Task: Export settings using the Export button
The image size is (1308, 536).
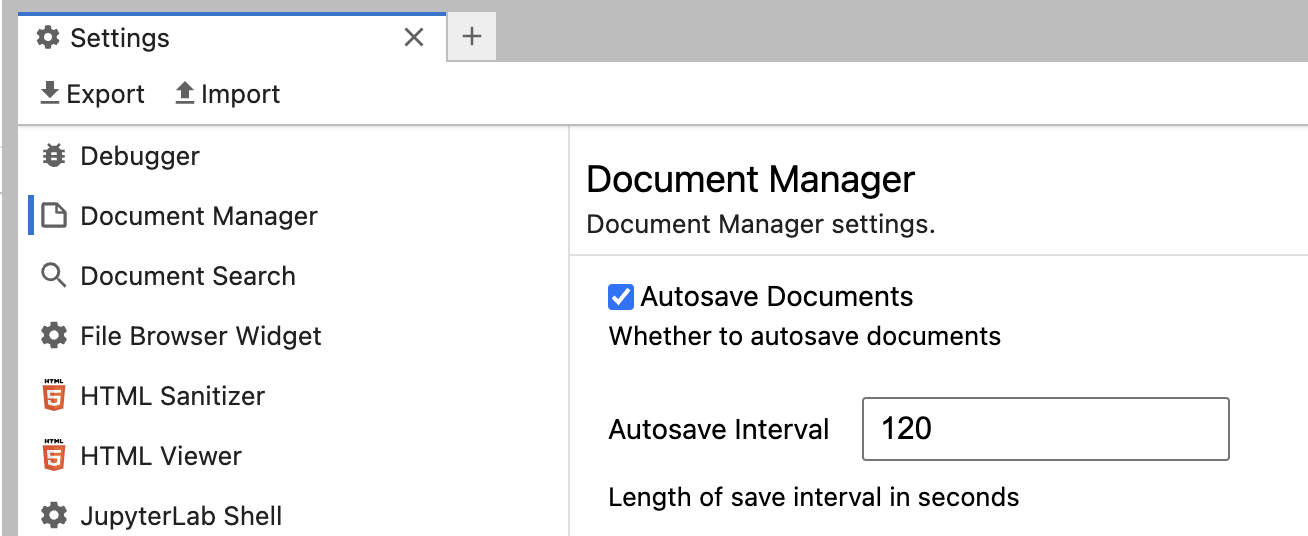Action: [x=92, y=94]
